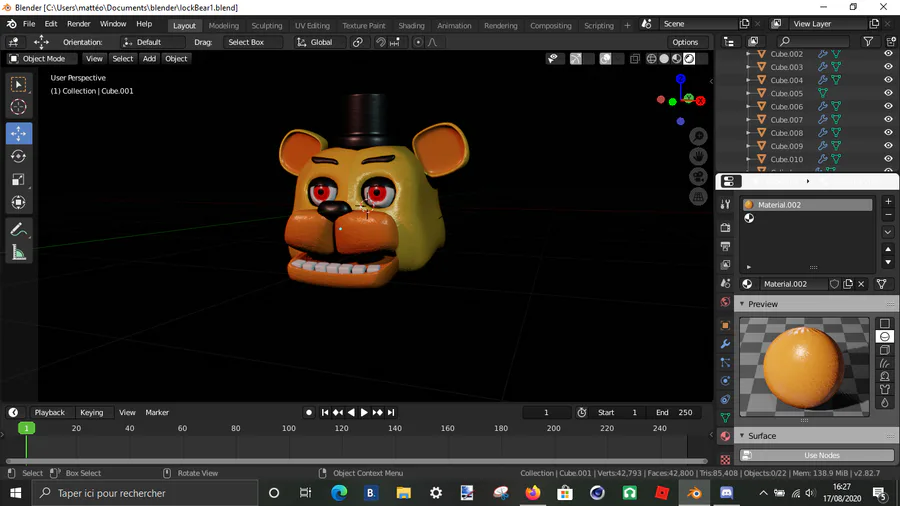900x506 pixels.
Task: Choose sphere preview render type
Action: point(885,337)
